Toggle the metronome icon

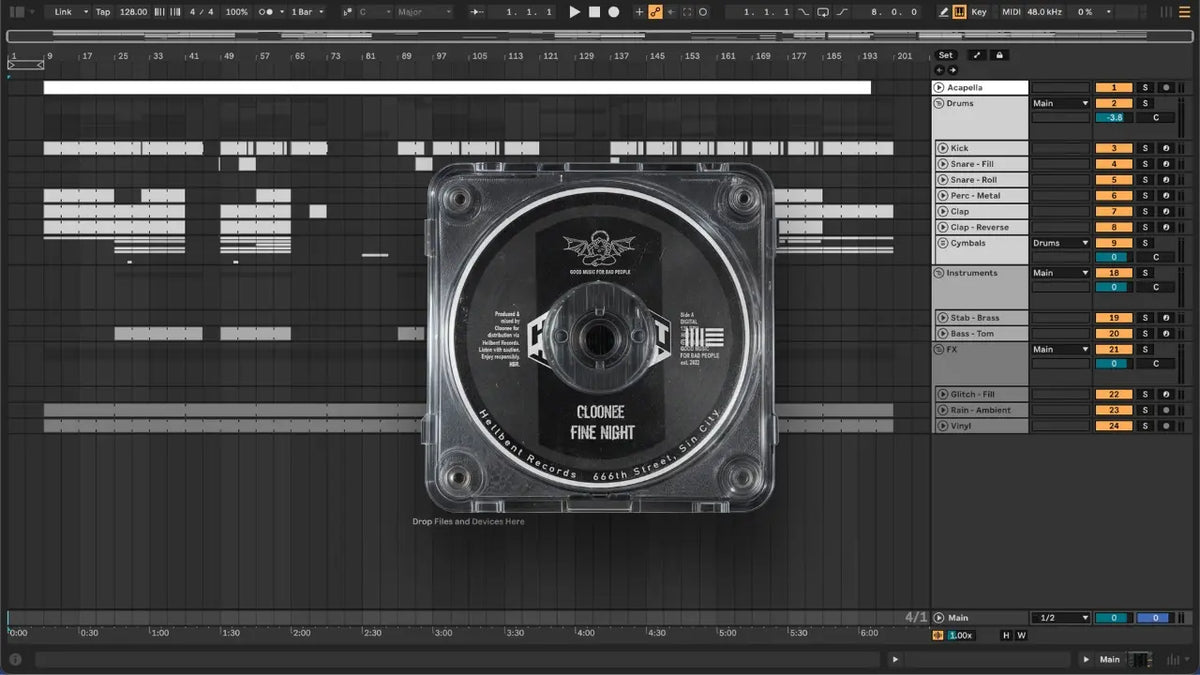[268, 12]
